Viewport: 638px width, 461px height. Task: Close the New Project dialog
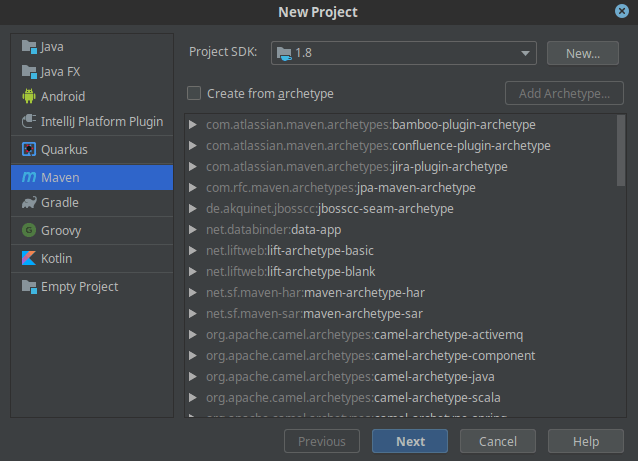(x=622, y=11)
